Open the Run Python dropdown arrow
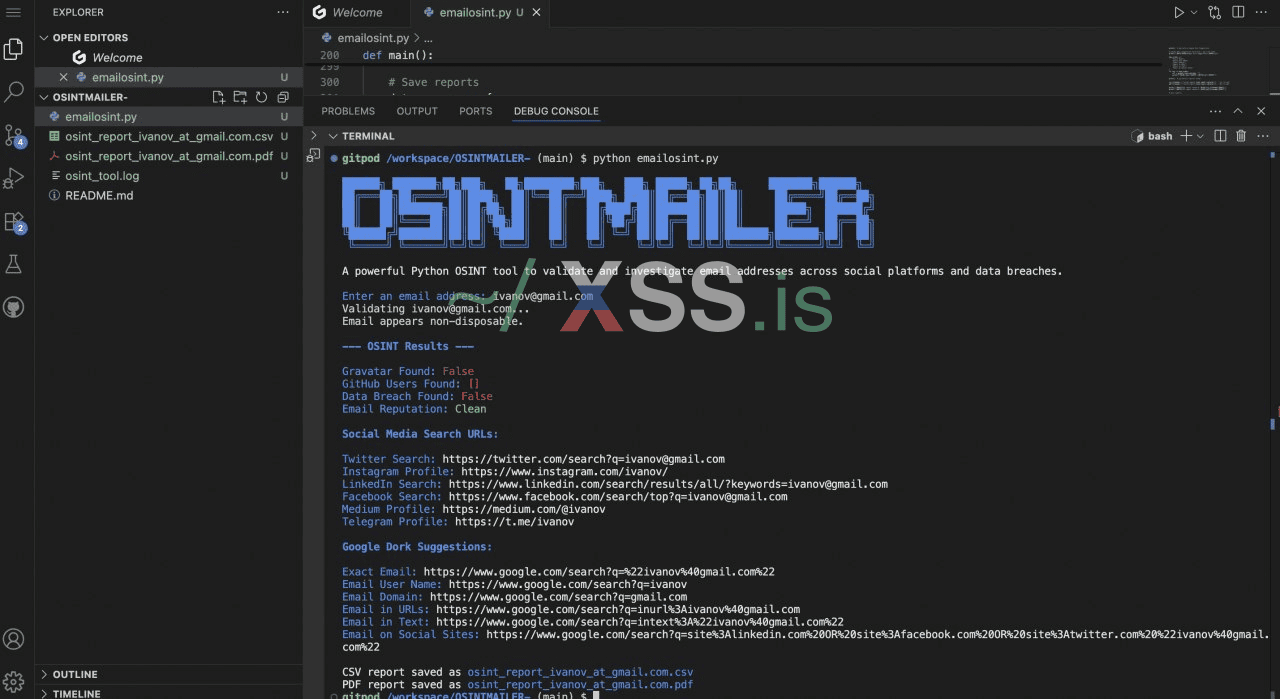 point(1194,13)
